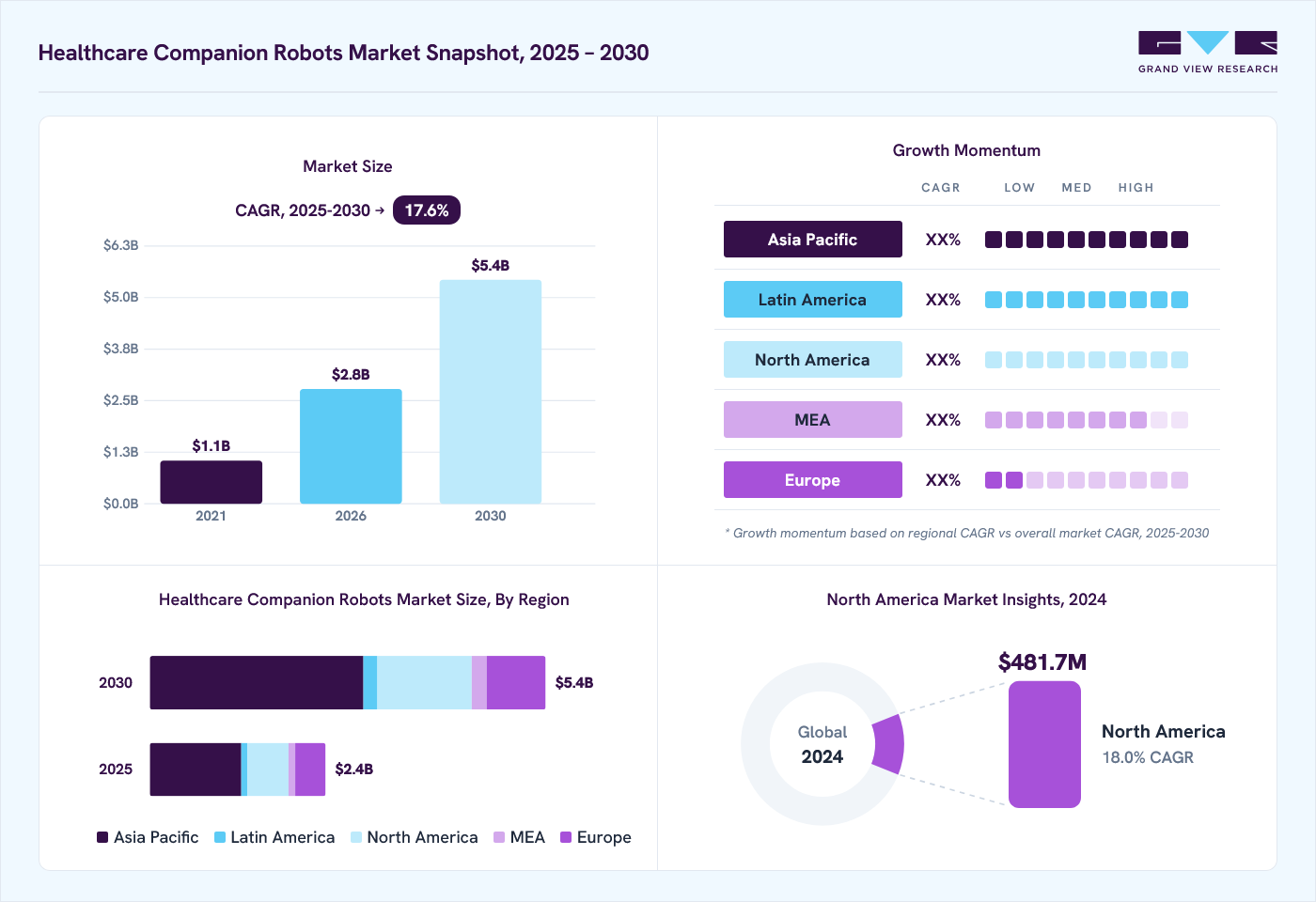The image size is (1316, 902).
Task: Click the $1.1B label above 2021 bar
Action: (x=211, y=446)
